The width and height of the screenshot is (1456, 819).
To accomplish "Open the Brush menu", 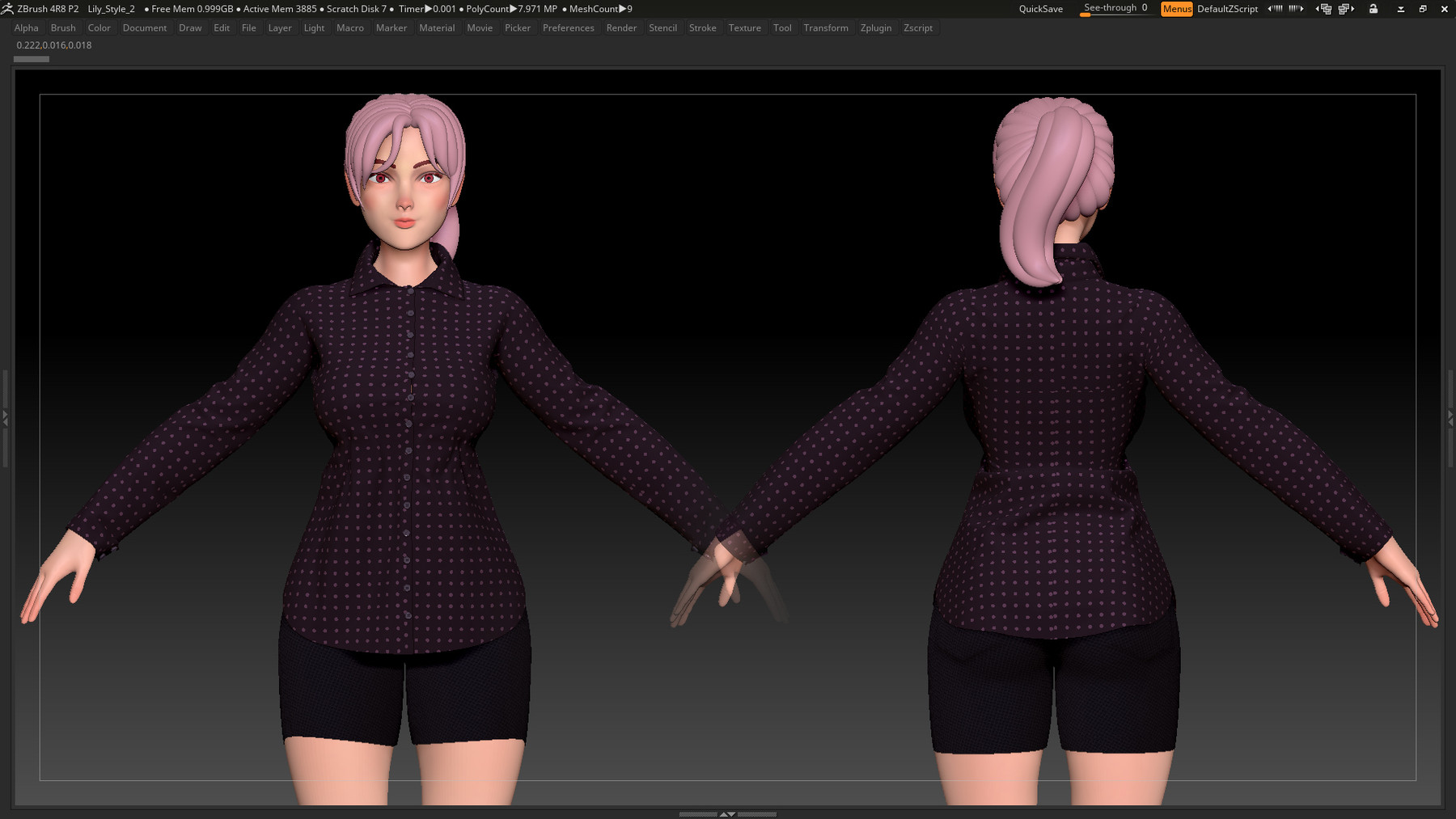I will pos(63,27).
